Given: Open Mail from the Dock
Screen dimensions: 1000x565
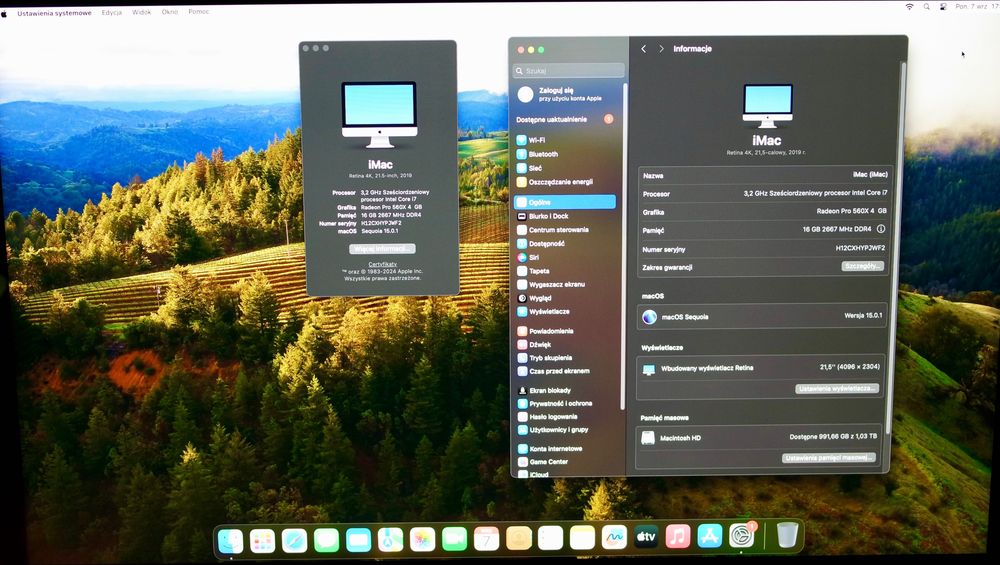Looking at the screenshot, I should coord(358,540).
